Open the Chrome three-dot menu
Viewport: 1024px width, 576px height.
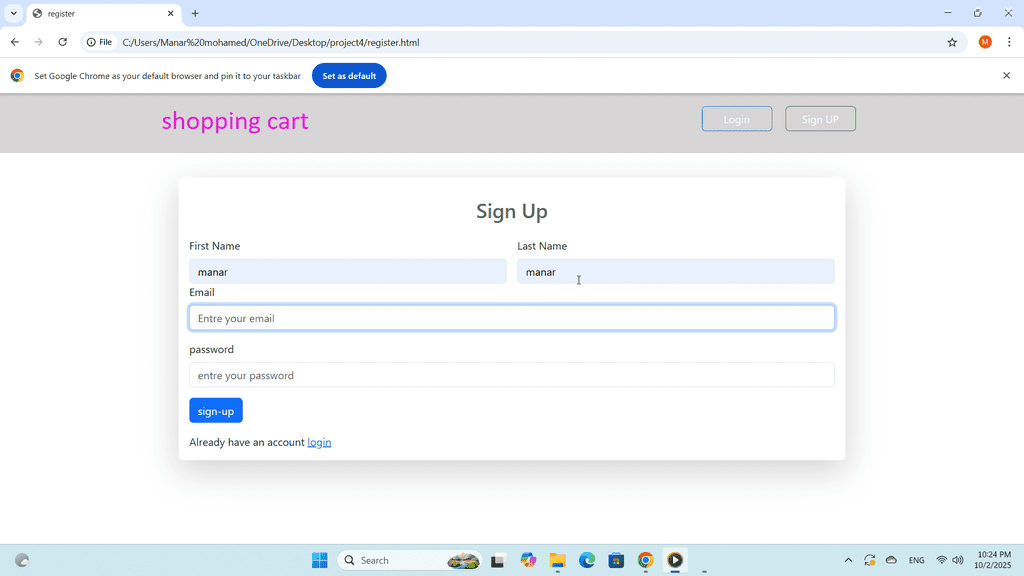click(x=1009, y=42)
